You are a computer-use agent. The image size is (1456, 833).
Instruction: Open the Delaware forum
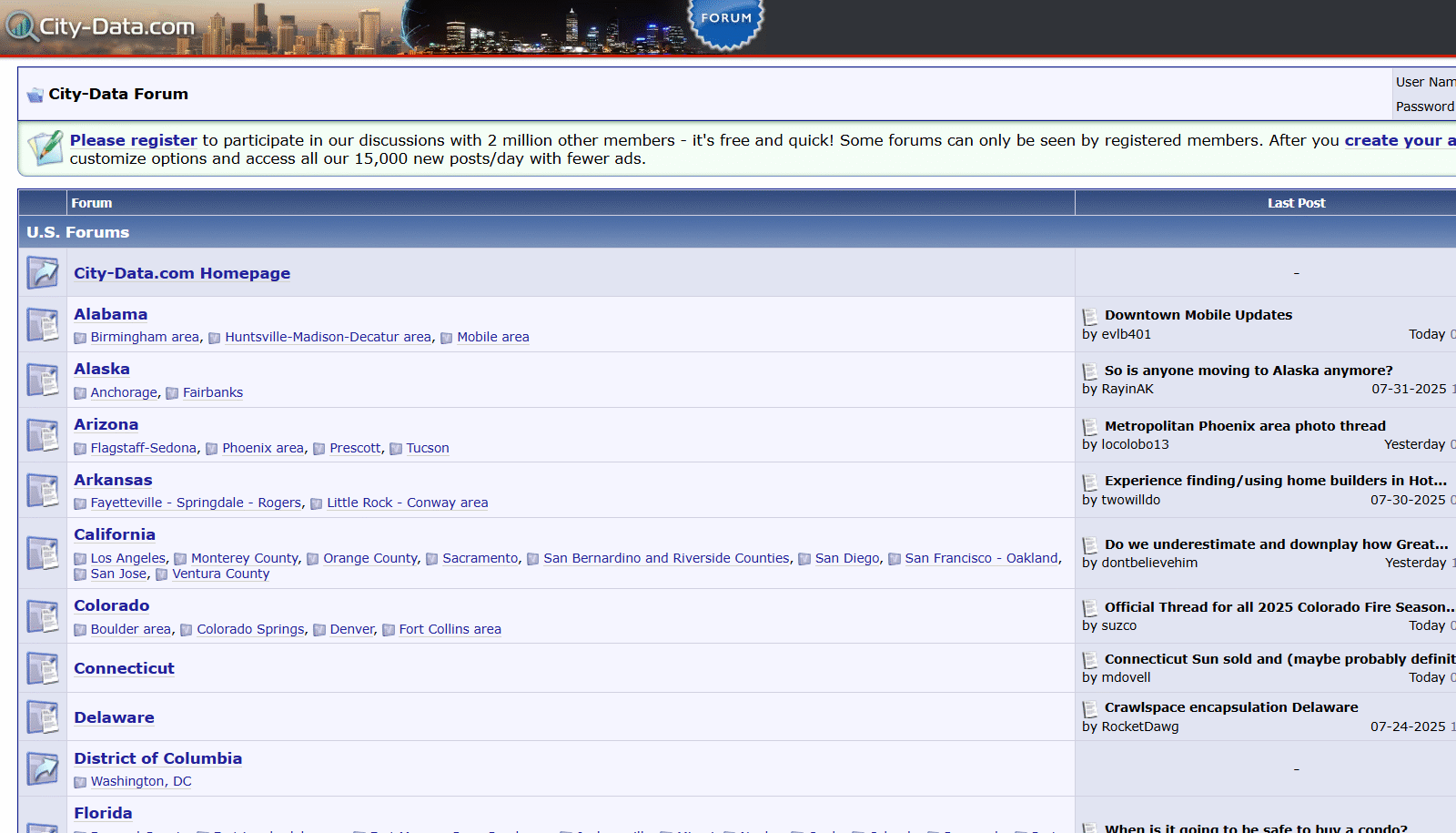[x=114, y=717]
